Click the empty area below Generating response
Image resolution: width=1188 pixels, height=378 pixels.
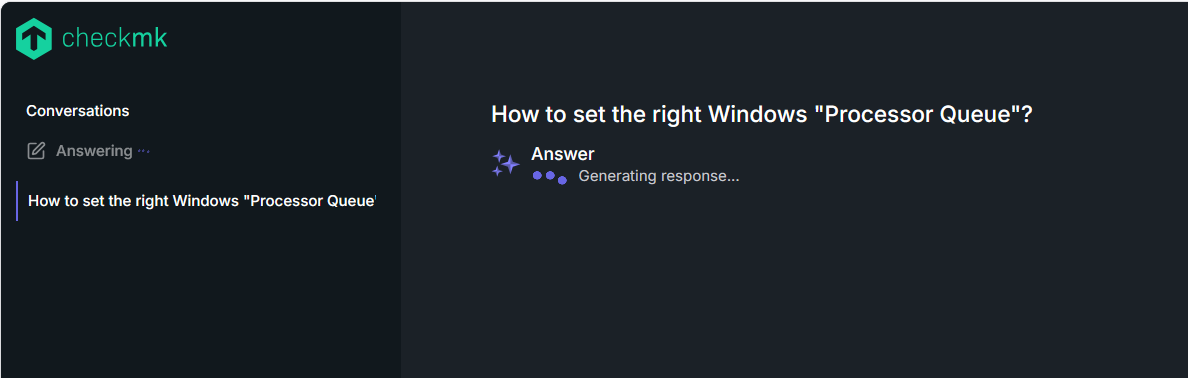[x=793, y=280]
